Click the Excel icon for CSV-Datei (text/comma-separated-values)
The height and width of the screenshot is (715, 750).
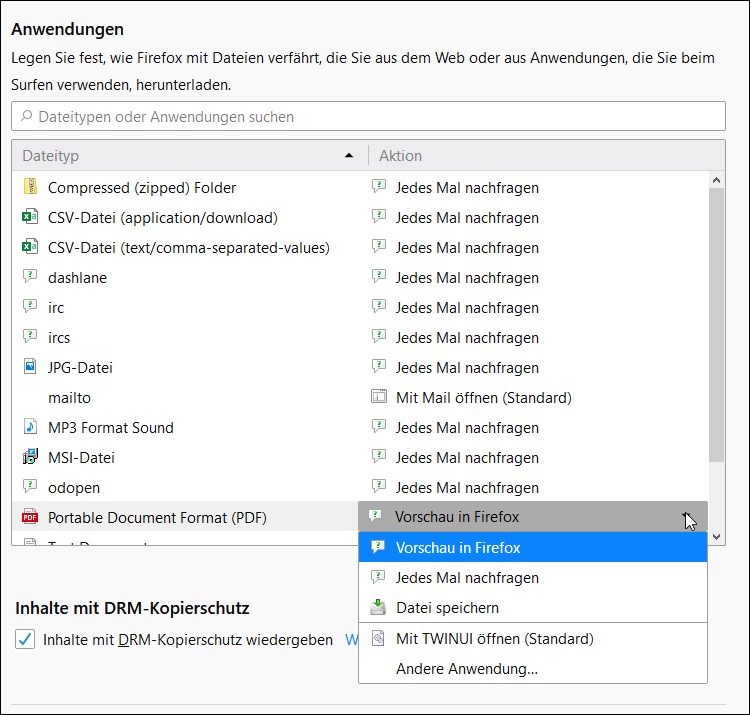tap(30, 247)
